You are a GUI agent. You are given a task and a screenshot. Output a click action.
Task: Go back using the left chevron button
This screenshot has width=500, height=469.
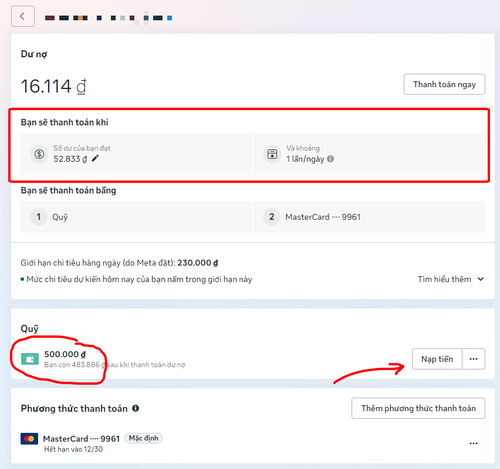point(23,16)
